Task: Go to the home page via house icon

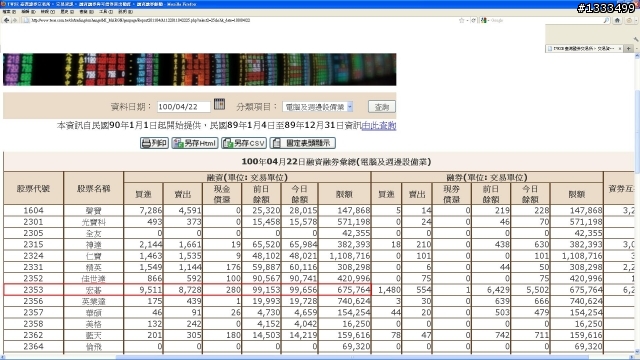Action: [617, 20]
